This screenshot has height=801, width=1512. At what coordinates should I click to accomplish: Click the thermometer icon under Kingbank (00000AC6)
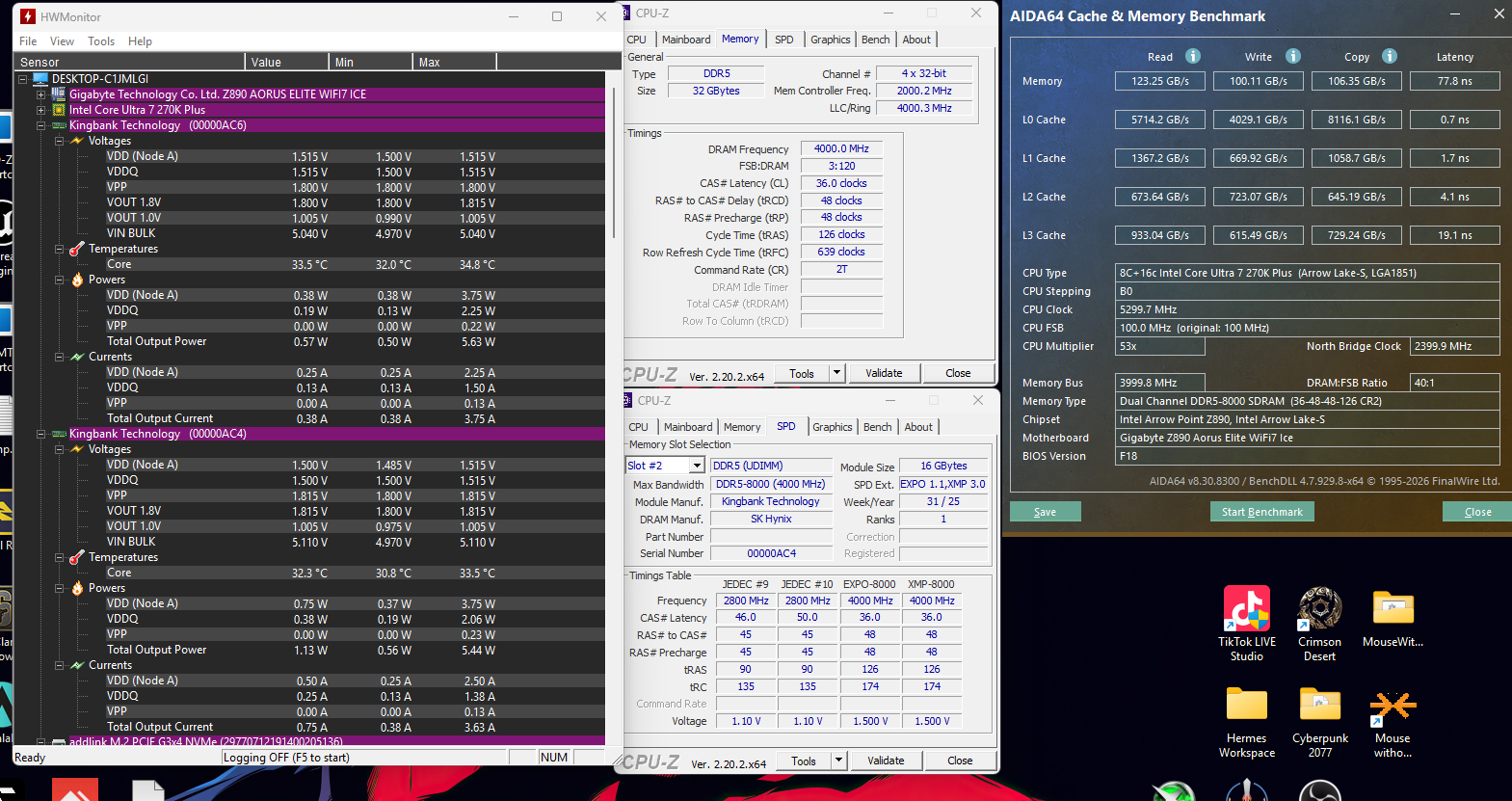77,249
